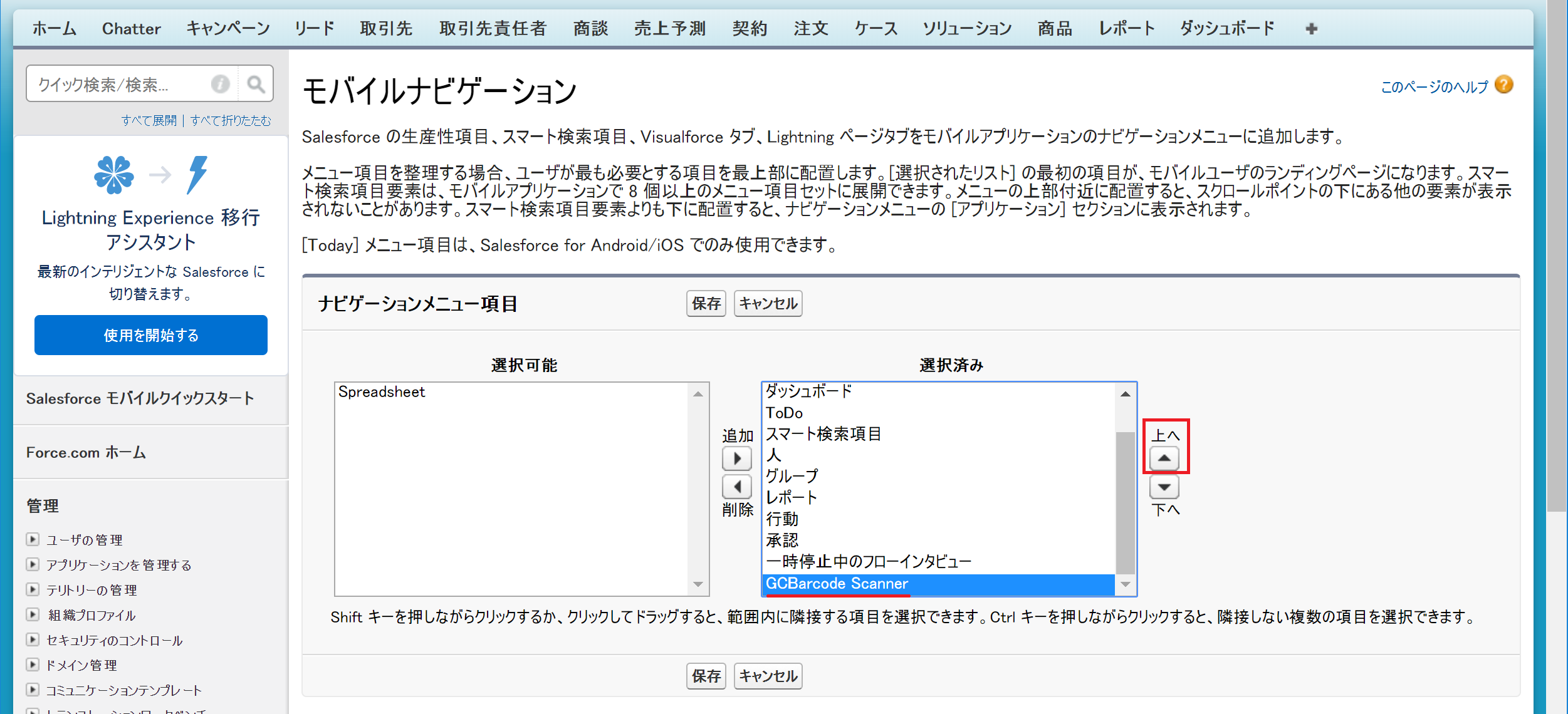The width and height of the screenshot is (1568, 714).
Task: Expand セキュリティのコントロール node
Action: click(x=33, y=639)
